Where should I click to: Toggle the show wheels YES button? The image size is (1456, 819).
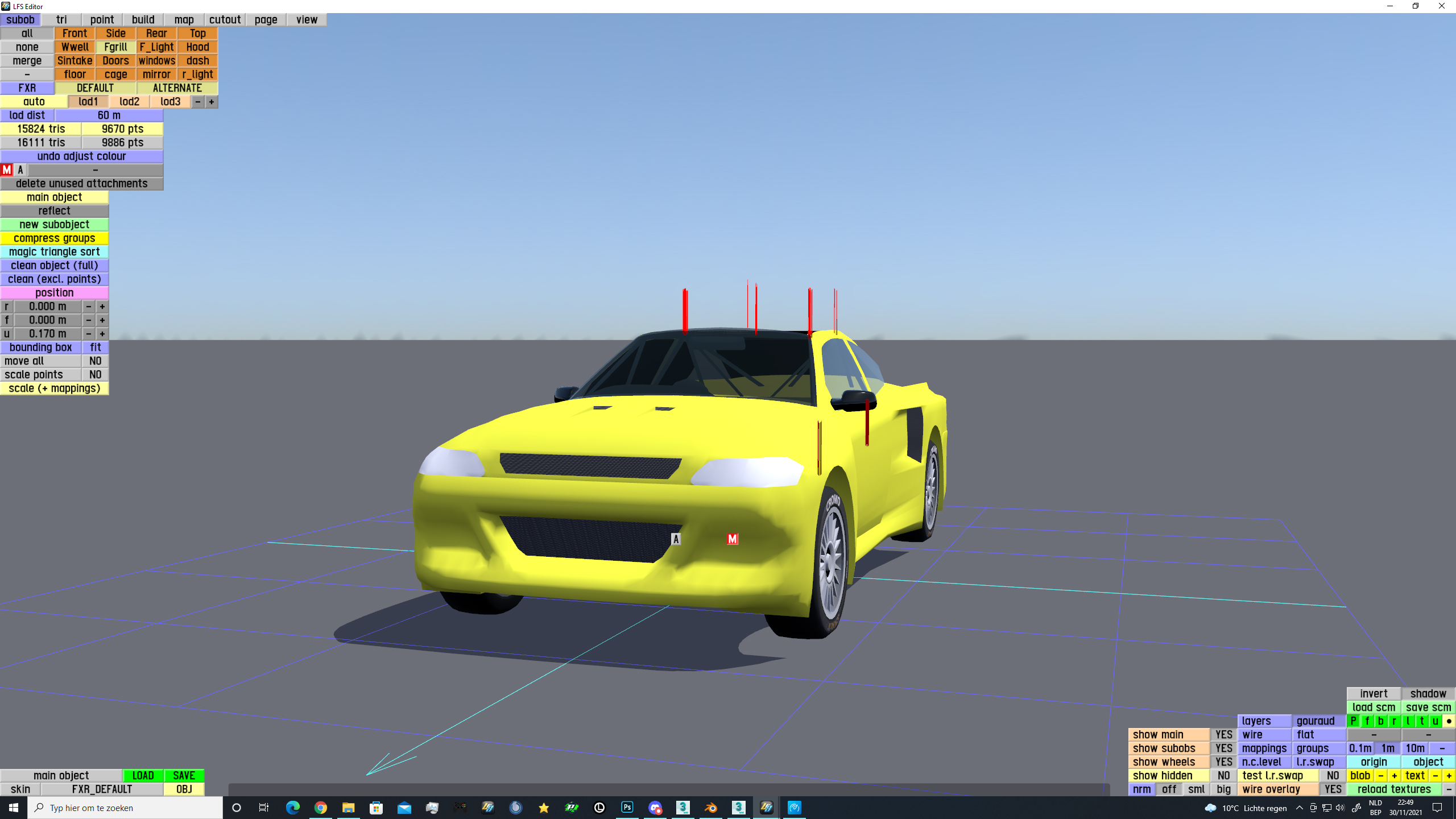1223,762
